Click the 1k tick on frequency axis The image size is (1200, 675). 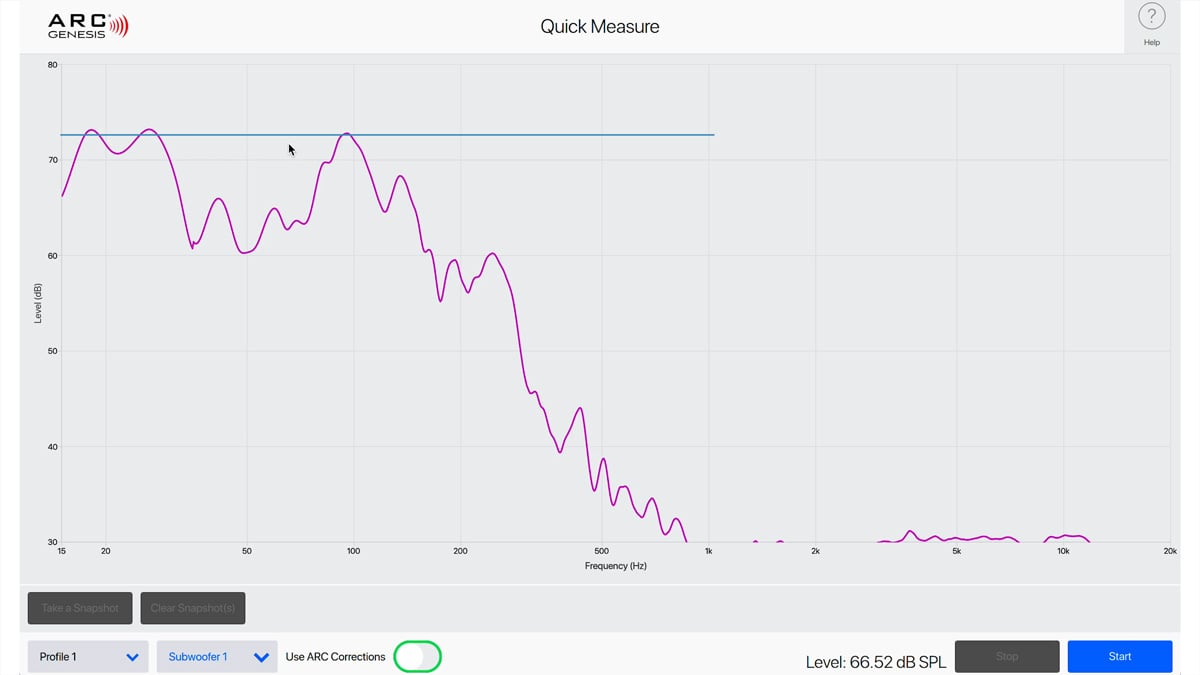point(709,551)
